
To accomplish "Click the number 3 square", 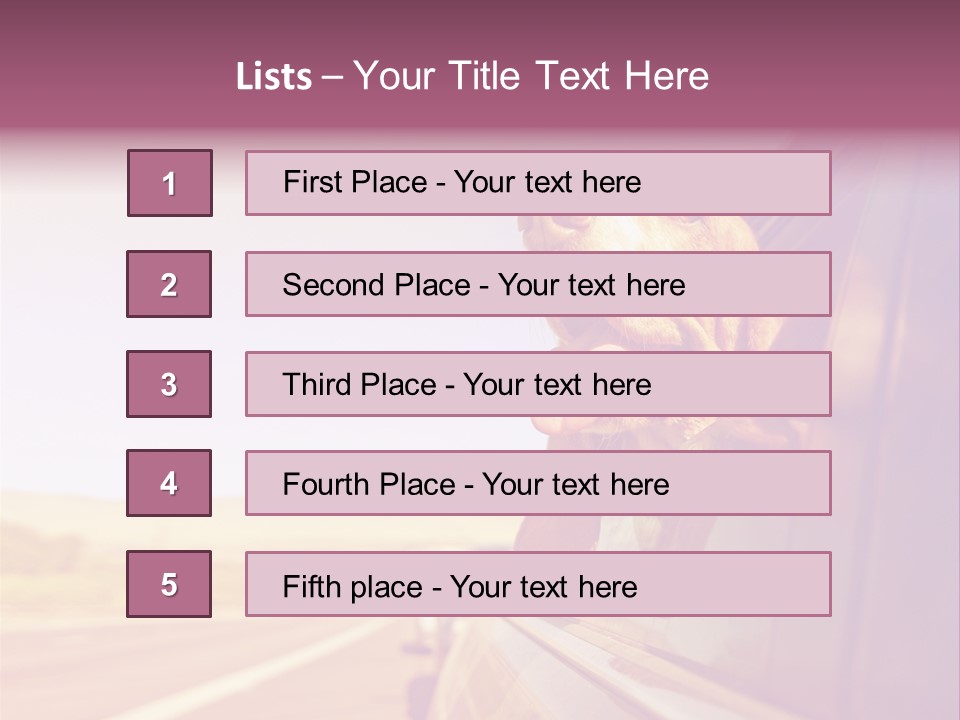I will (x=169, y=384).
